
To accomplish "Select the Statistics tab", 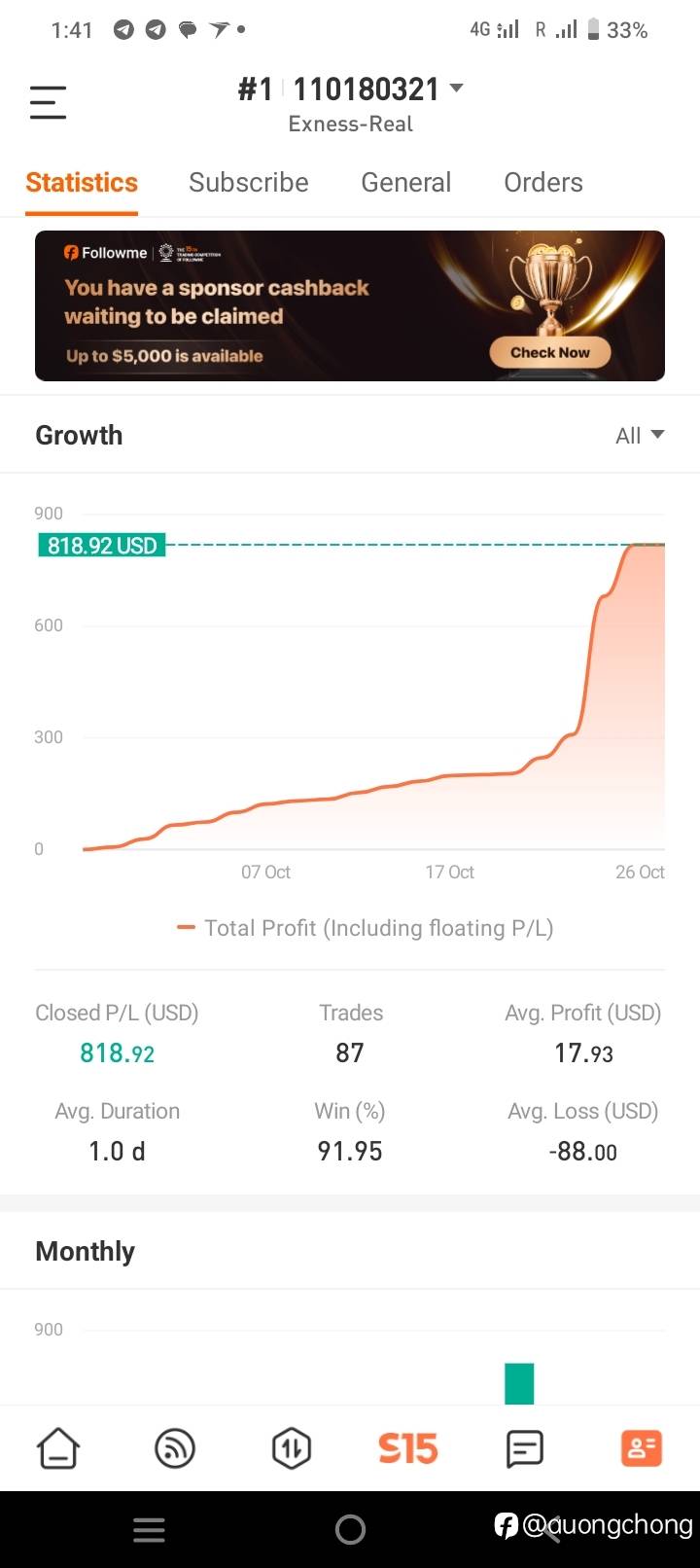I will pos(82,183).
